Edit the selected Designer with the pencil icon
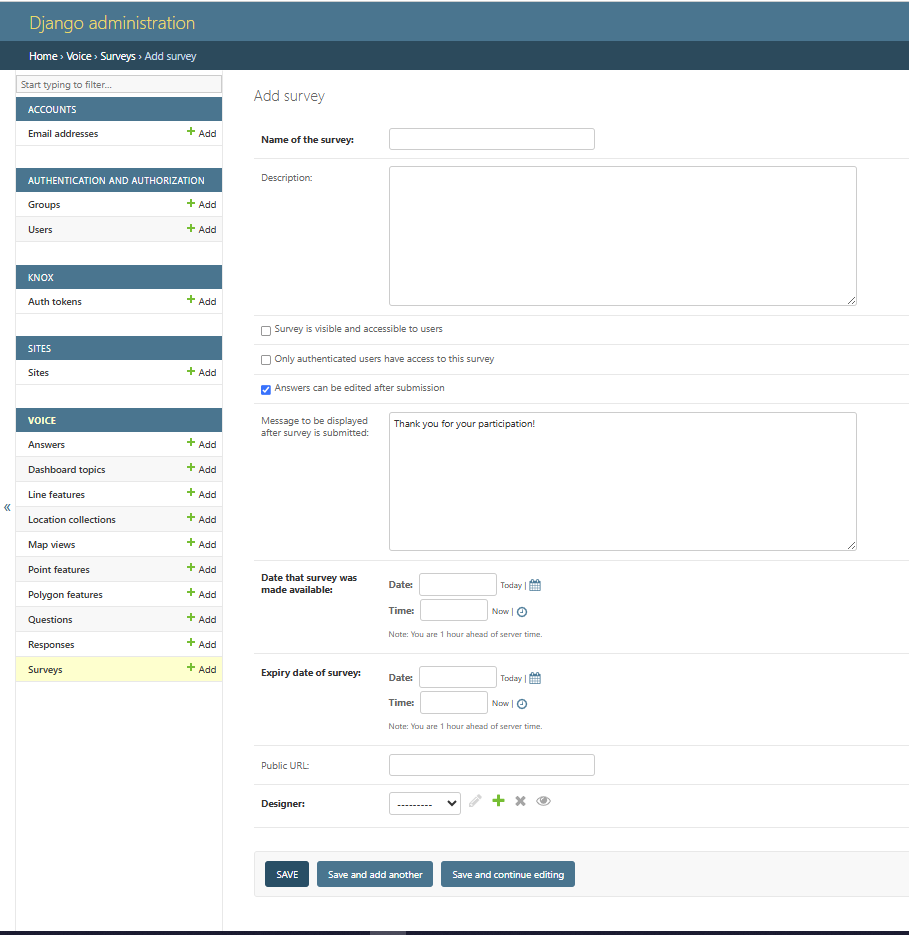The height and width of the screenshot is (935, 909). [x=475, y=801]
